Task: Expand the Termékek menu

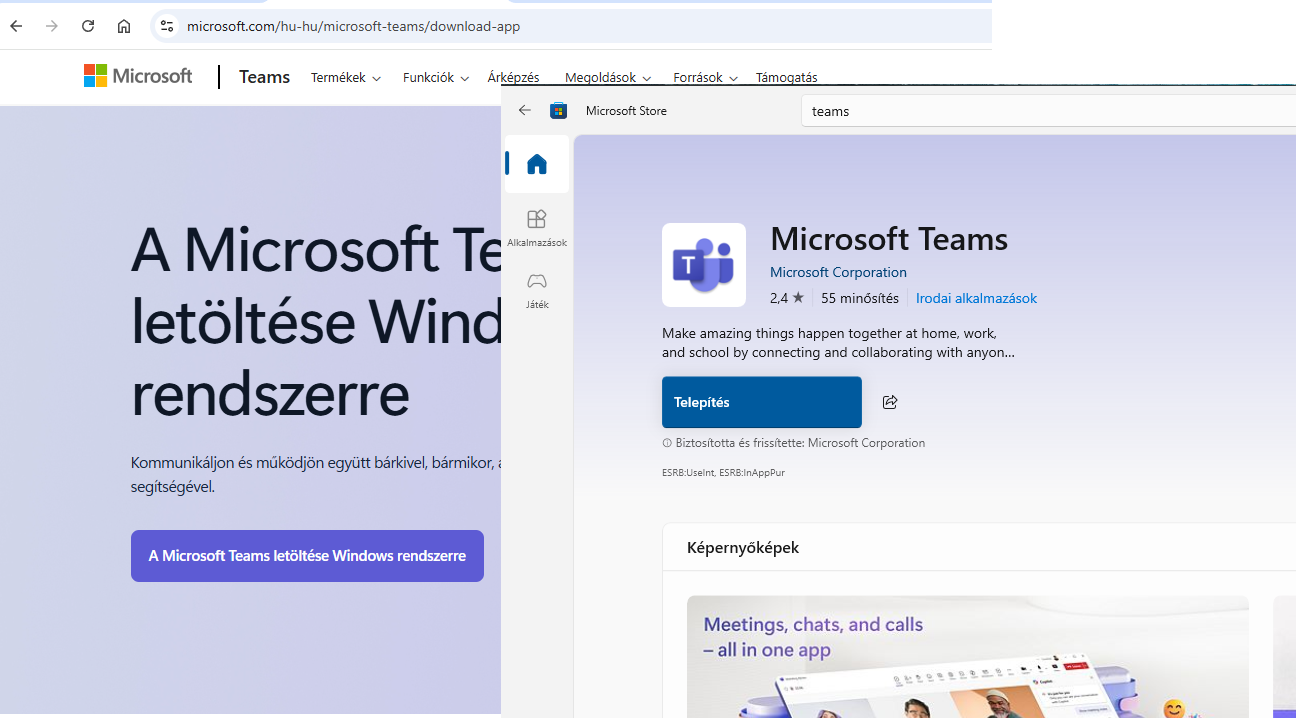Action: (x=345, y=78)
